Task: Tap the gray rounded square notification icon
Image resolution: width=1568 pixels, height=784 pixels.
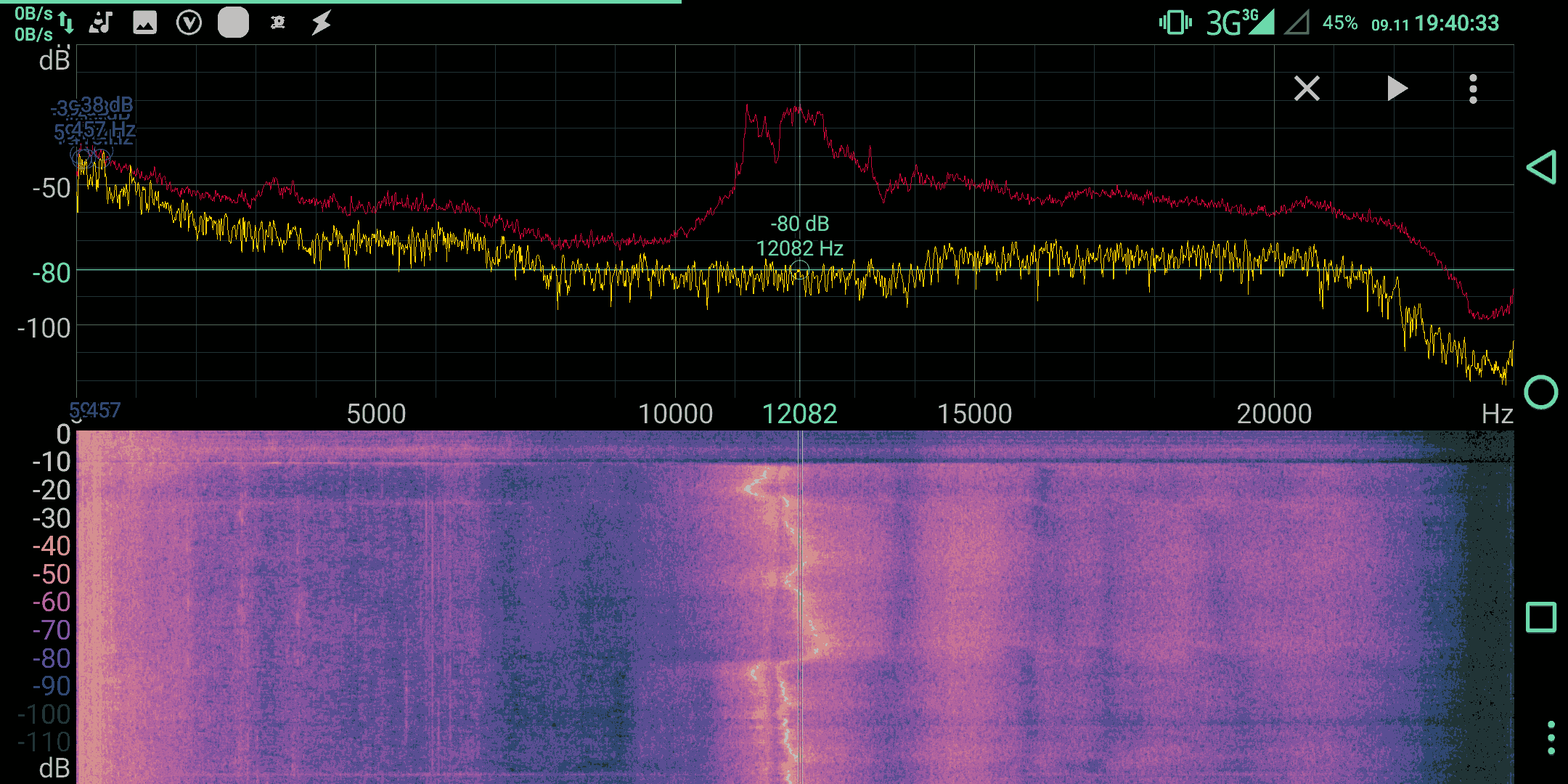Action: tap(233, 23)
